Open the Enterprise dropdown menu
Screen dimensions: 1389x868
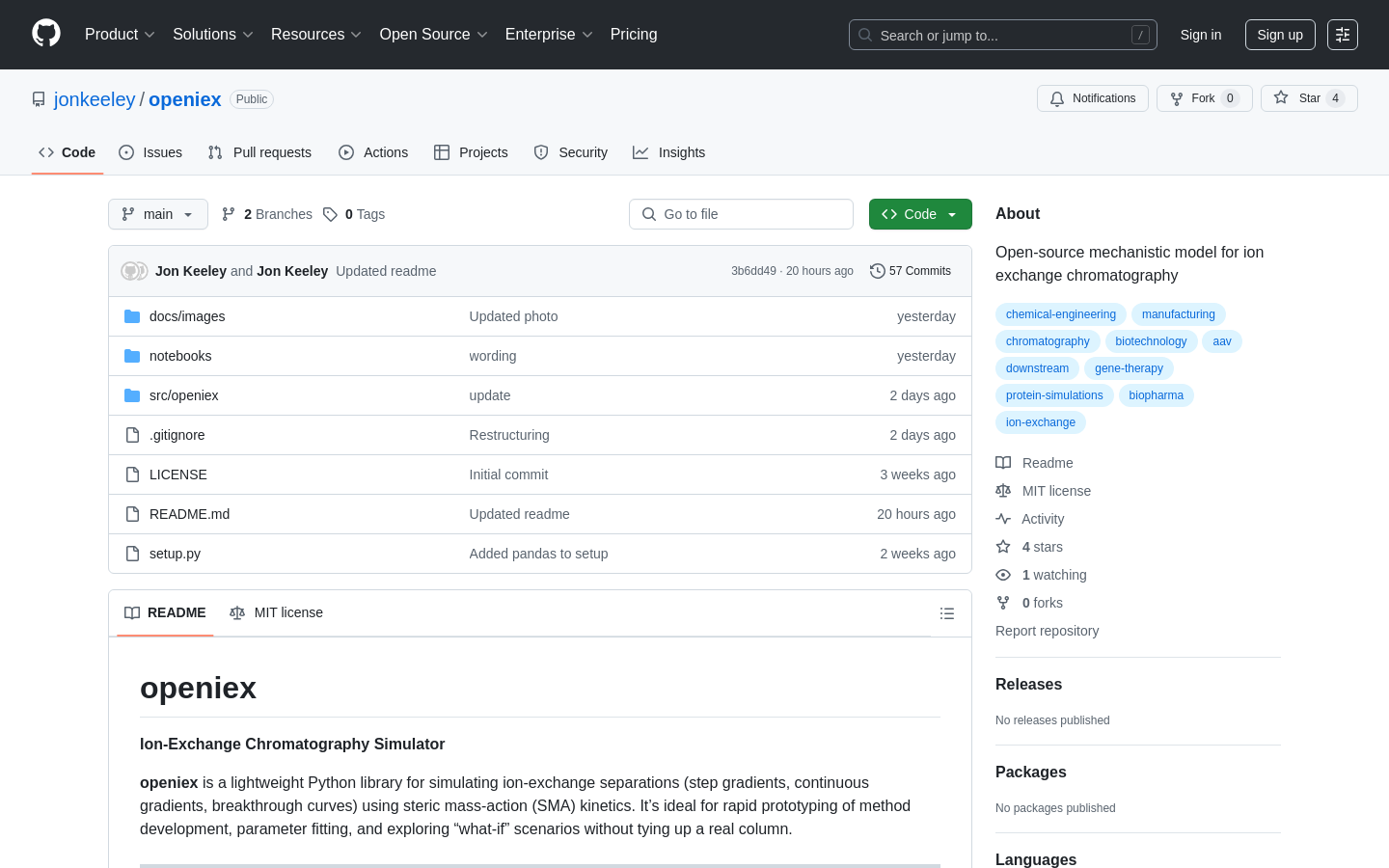[549, 35]
